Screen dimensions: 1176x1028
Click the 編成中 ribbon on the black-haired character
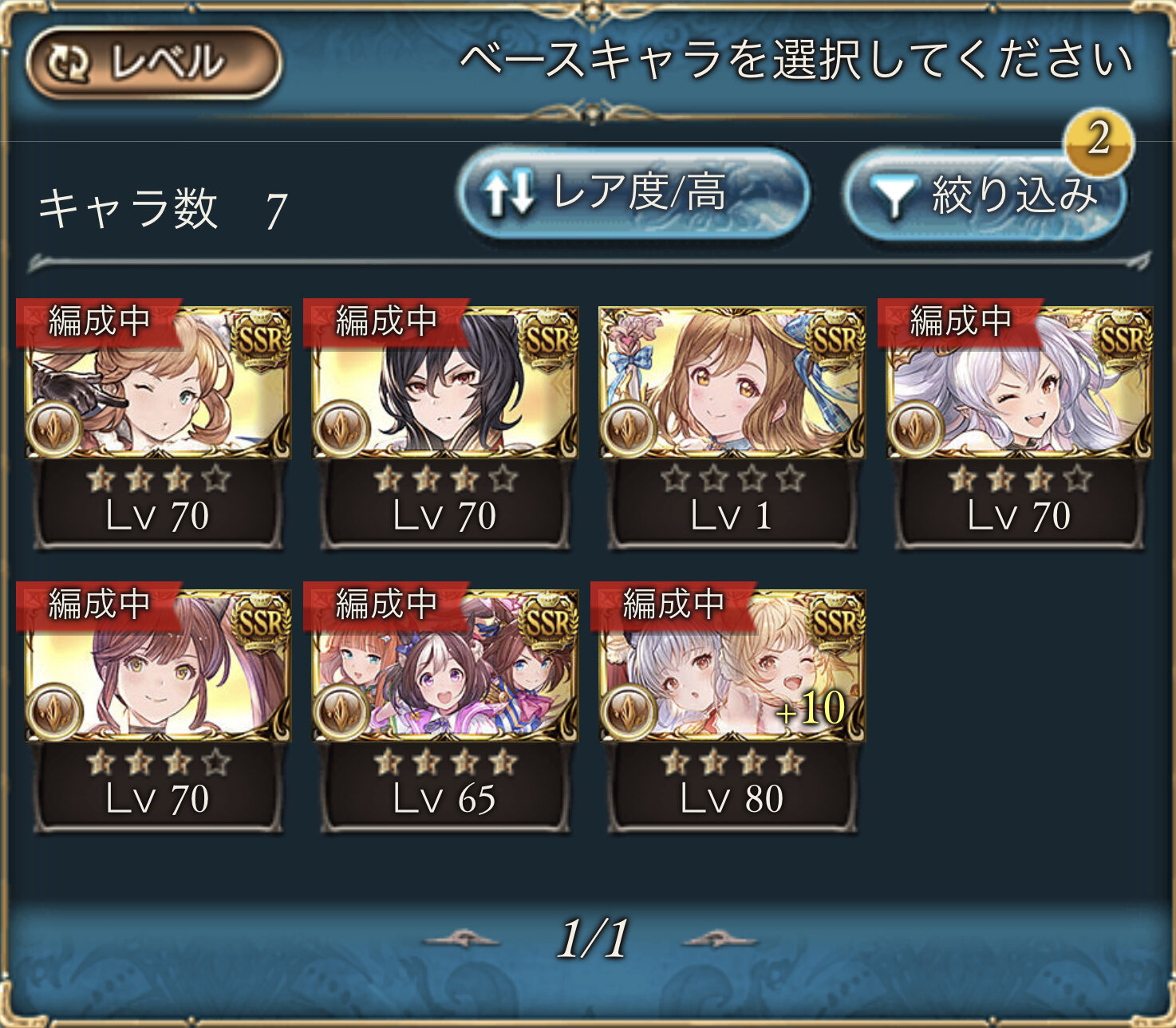click(x=385, y=322)
